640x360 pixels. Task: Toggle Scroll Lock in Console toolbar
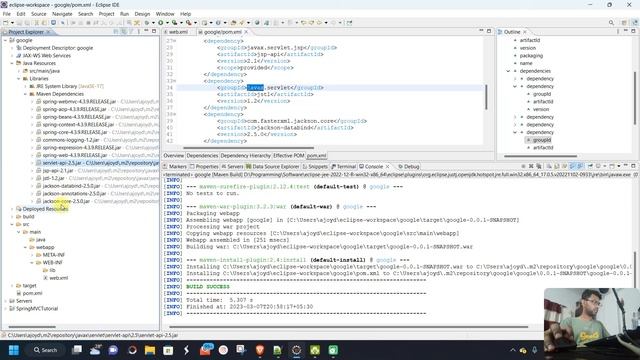tap(556, 166)
